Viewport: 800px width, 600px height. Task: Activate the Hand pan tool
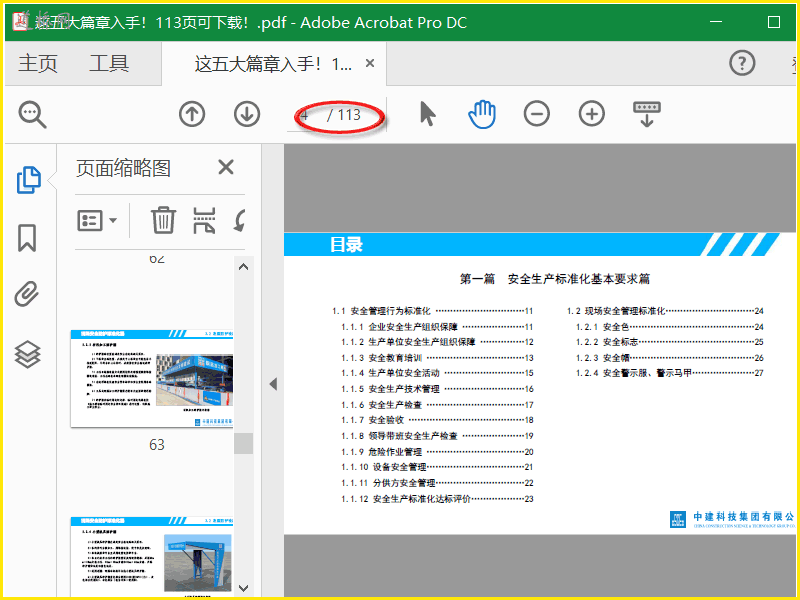pyautogui.click(x=482, y=114)
